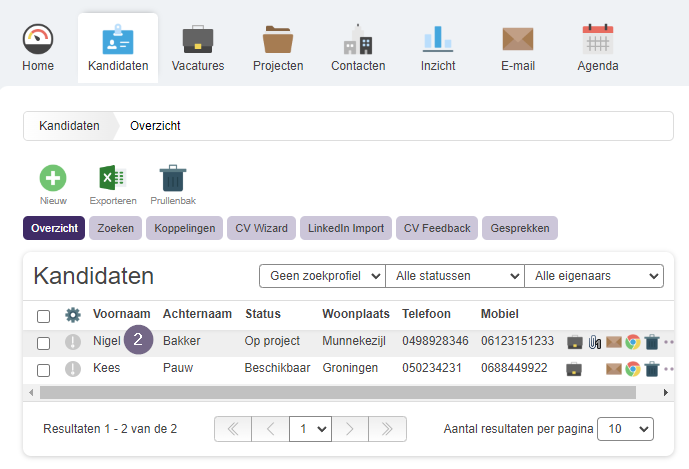The width and height of the screenshot is (689, 469).
Task: Go to the next results page
Action: (x=350, y=429)
